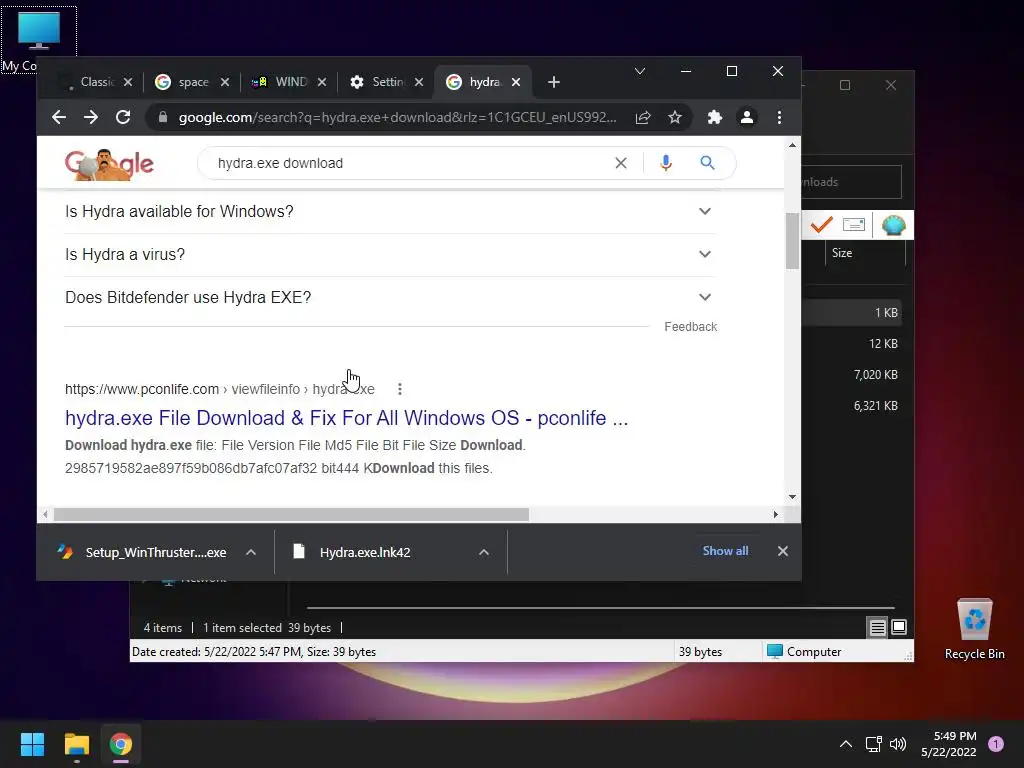Show hidden tray icons chevron
Viewport: 1024px width, 768px height.
[846, 744]
